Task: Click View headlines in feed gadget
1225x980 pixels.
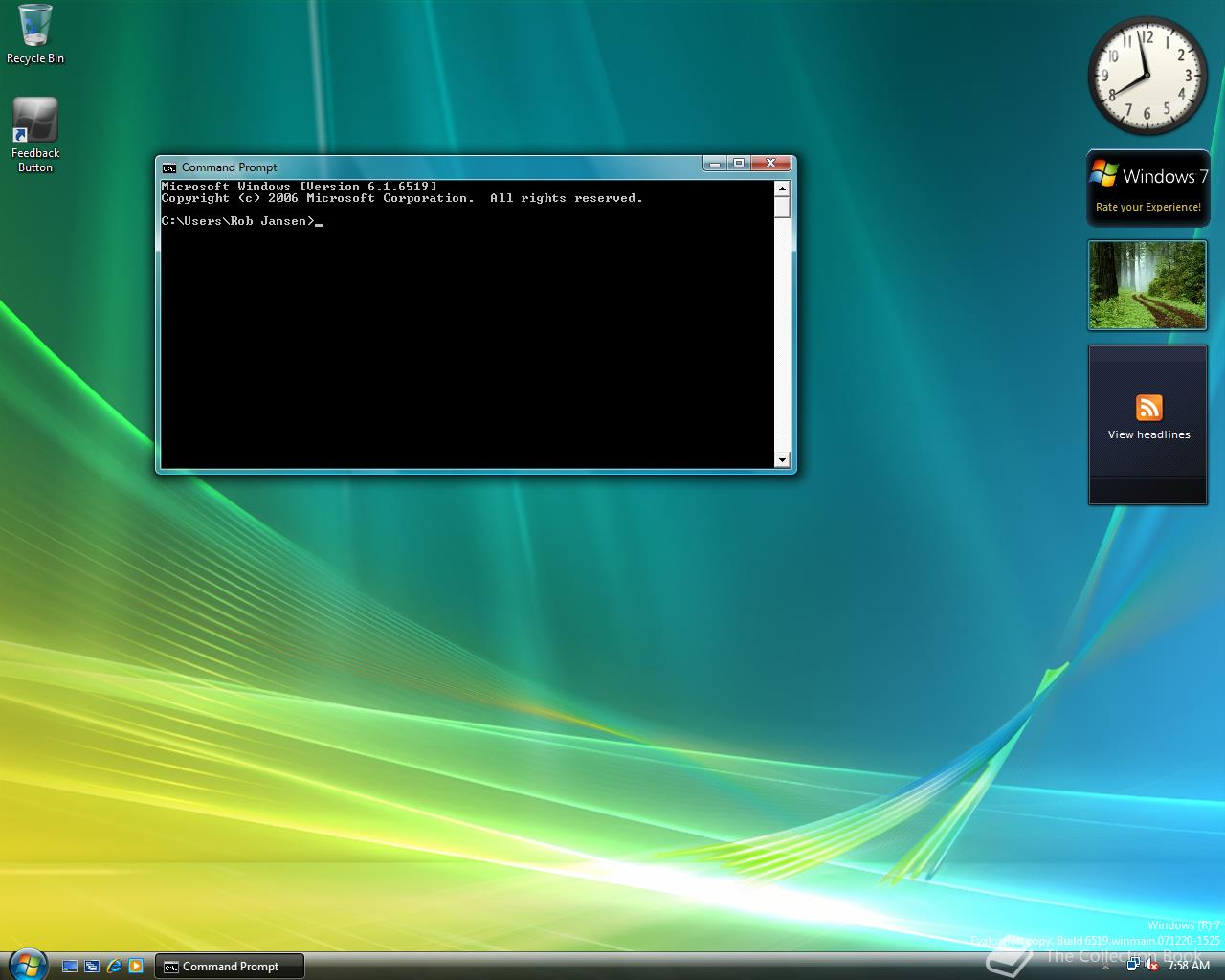Action: click(1148, 434)
